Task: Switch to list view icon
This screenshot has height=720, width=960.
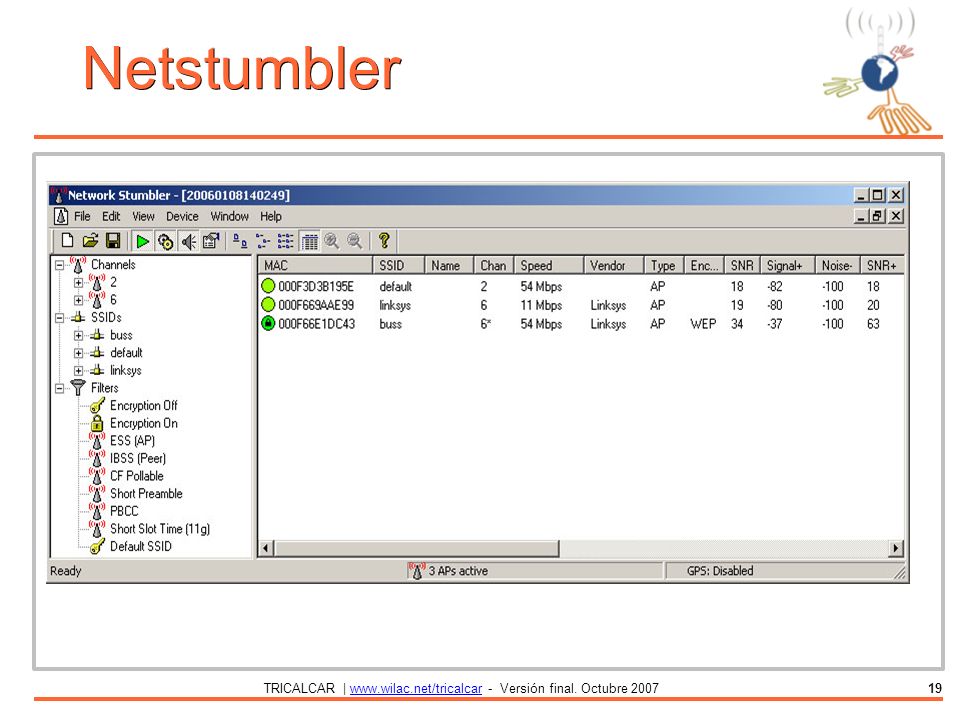Action: (285, 241)
